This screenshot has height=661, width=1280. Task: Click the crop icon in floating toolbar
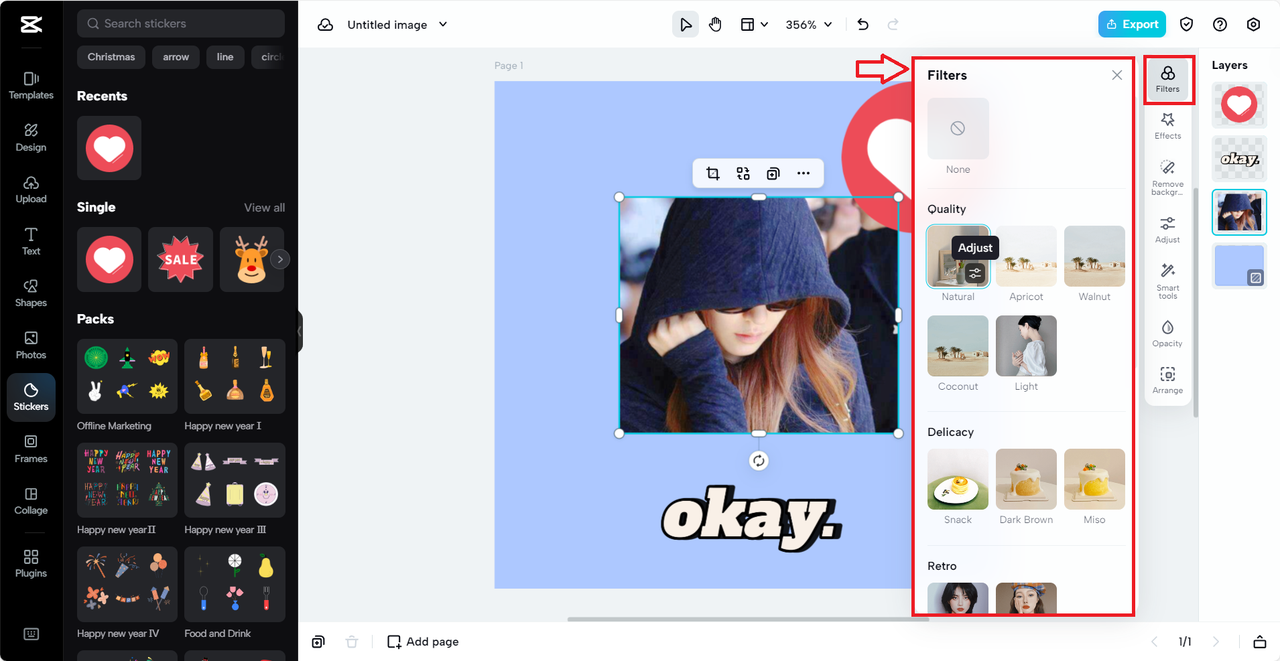[x=713, y=173]
